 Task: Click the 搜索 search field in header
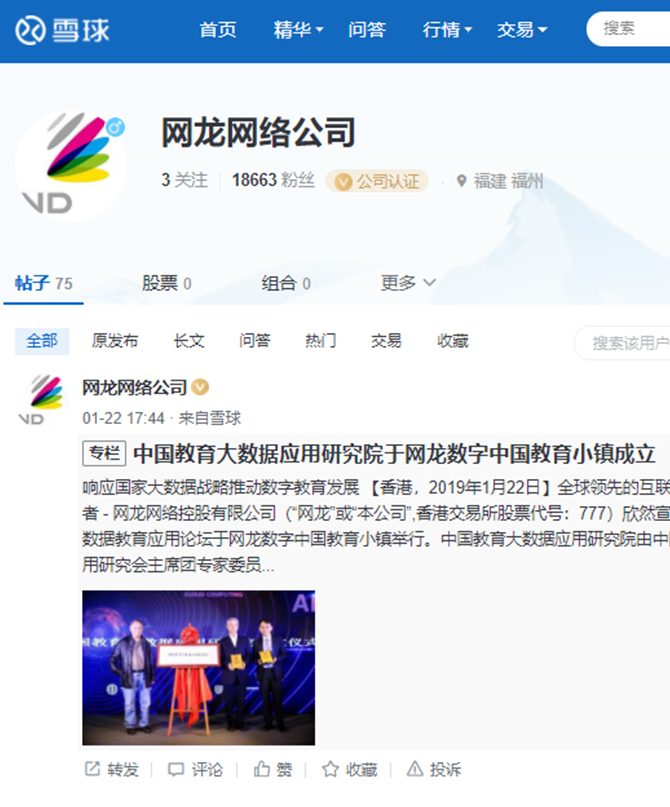tap(628, 29)
